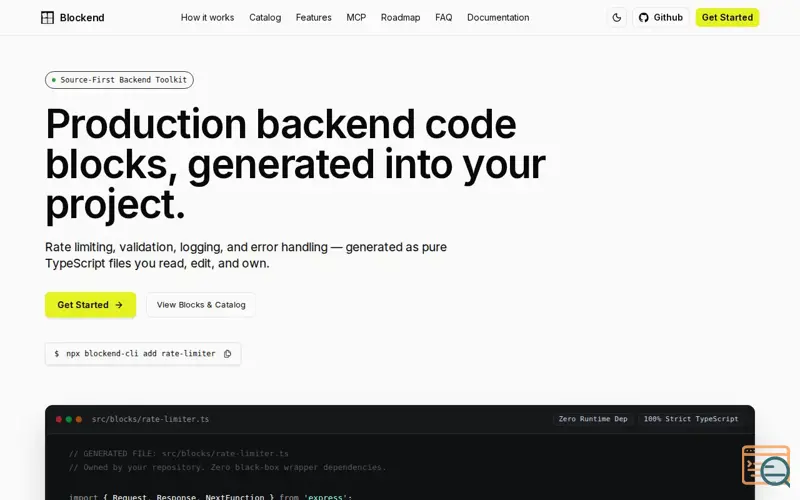Image resolution: width=800 pixels, height=500 pixels.
Task: Click the red window dot in code panel
Action: coord(59,419)
